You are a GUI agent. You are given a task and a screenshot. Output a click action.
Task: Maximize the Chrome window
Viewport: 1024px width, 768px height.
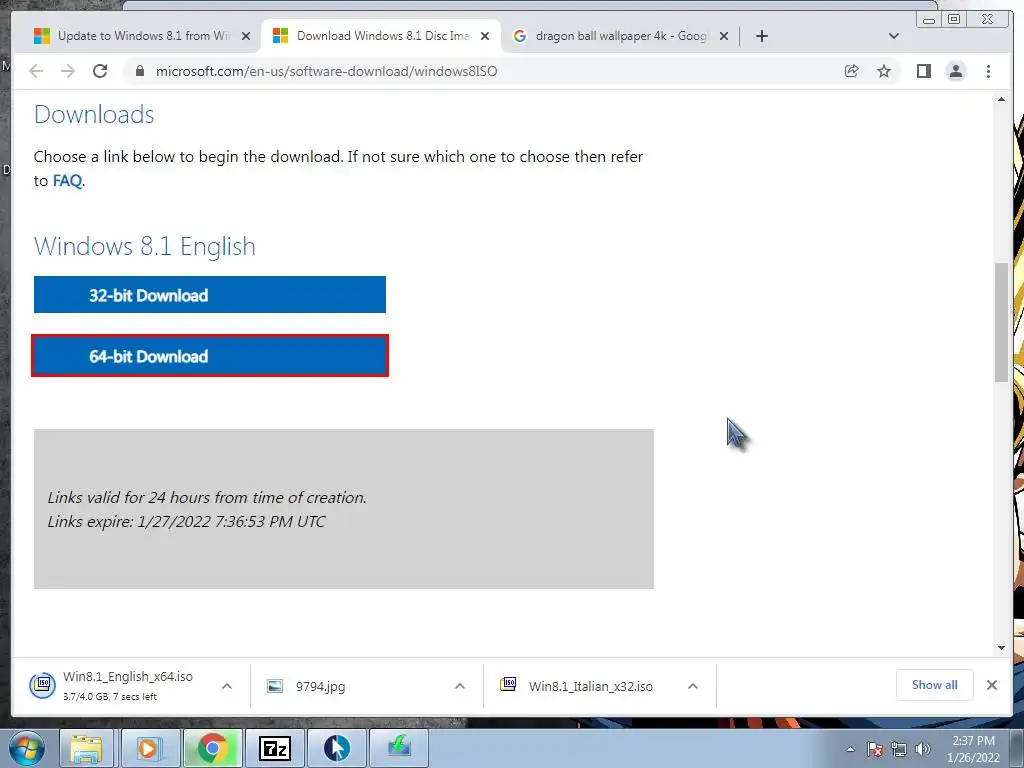point(954,20)
